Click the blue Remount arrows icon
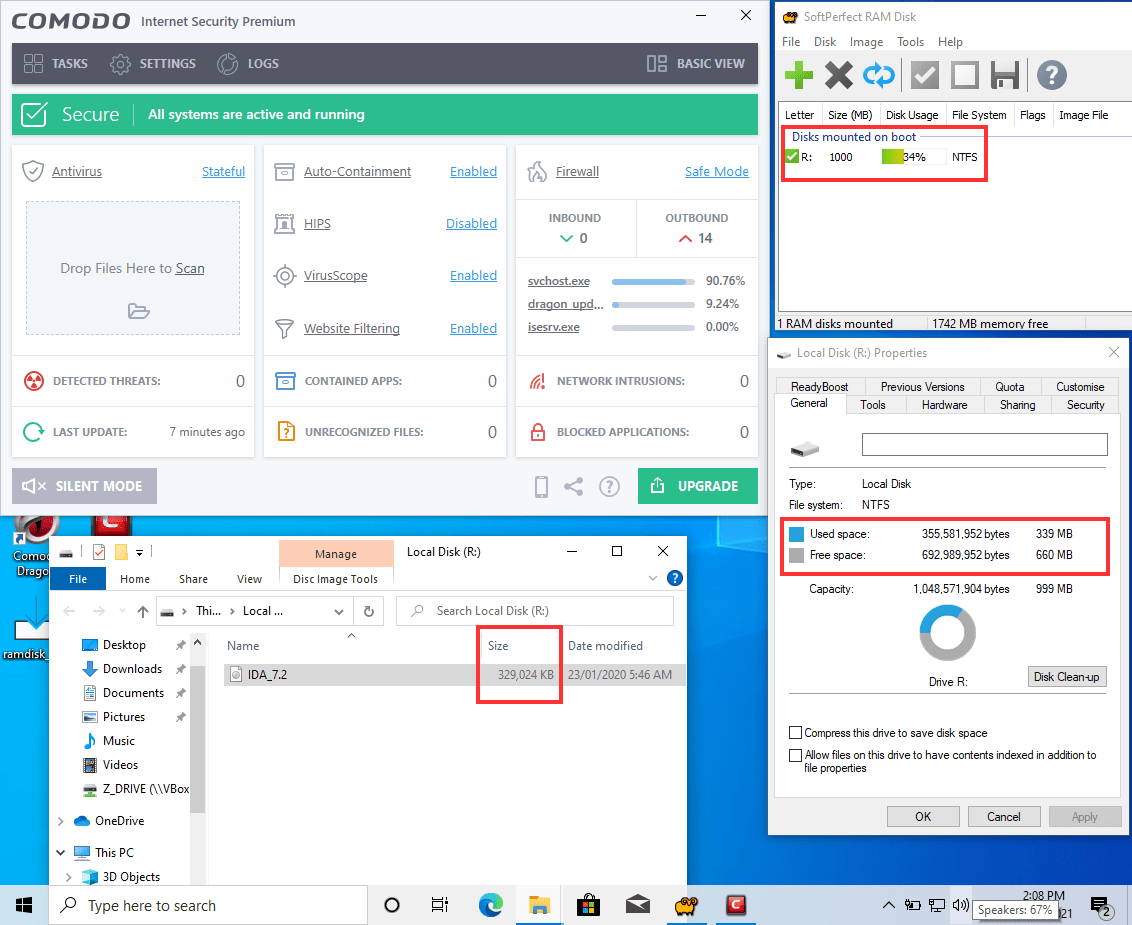The width and height of the screenshot is (1132, 925). click(879, 75)
